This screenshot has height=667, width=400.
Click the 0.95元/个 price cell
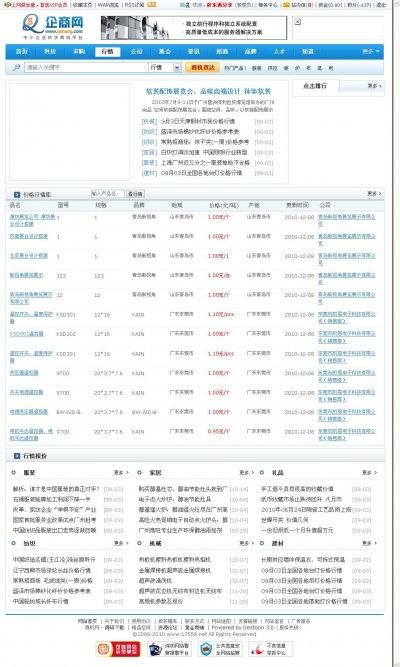219,431
